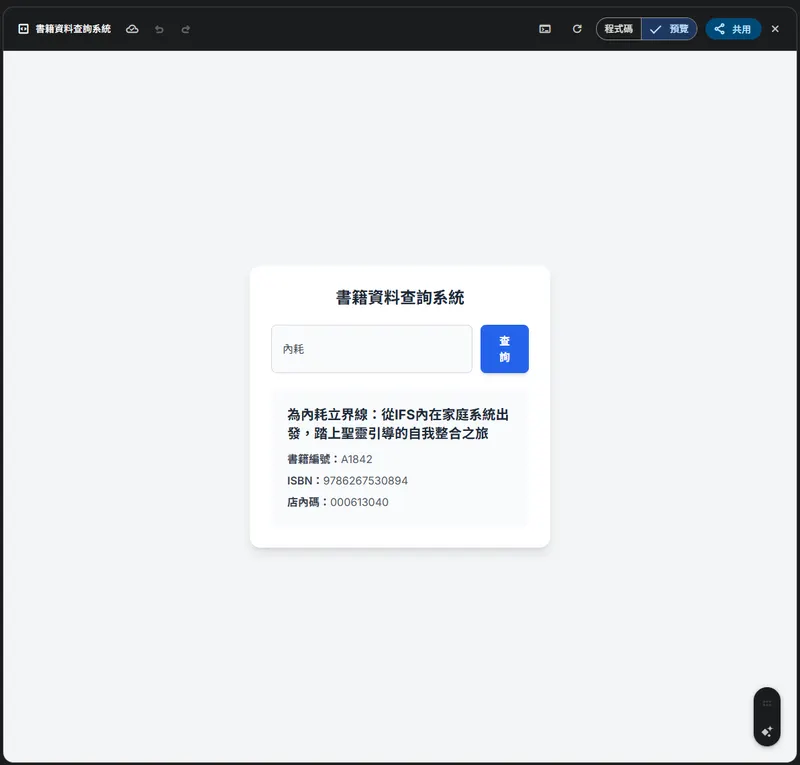
Task: Click the grid dots handle above sparkle icon
Action: pos(767,704)
